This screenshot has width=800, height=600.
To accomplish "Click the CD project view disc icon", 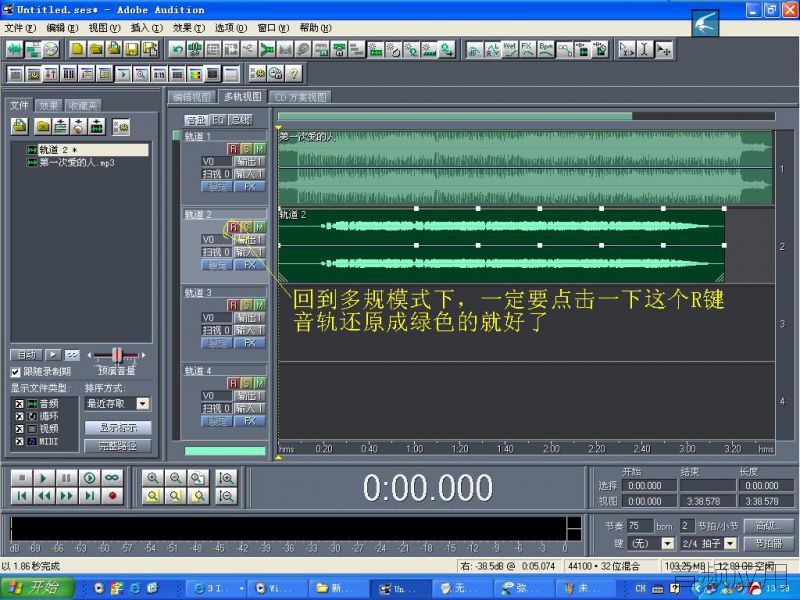I will (x=51, y=49).
